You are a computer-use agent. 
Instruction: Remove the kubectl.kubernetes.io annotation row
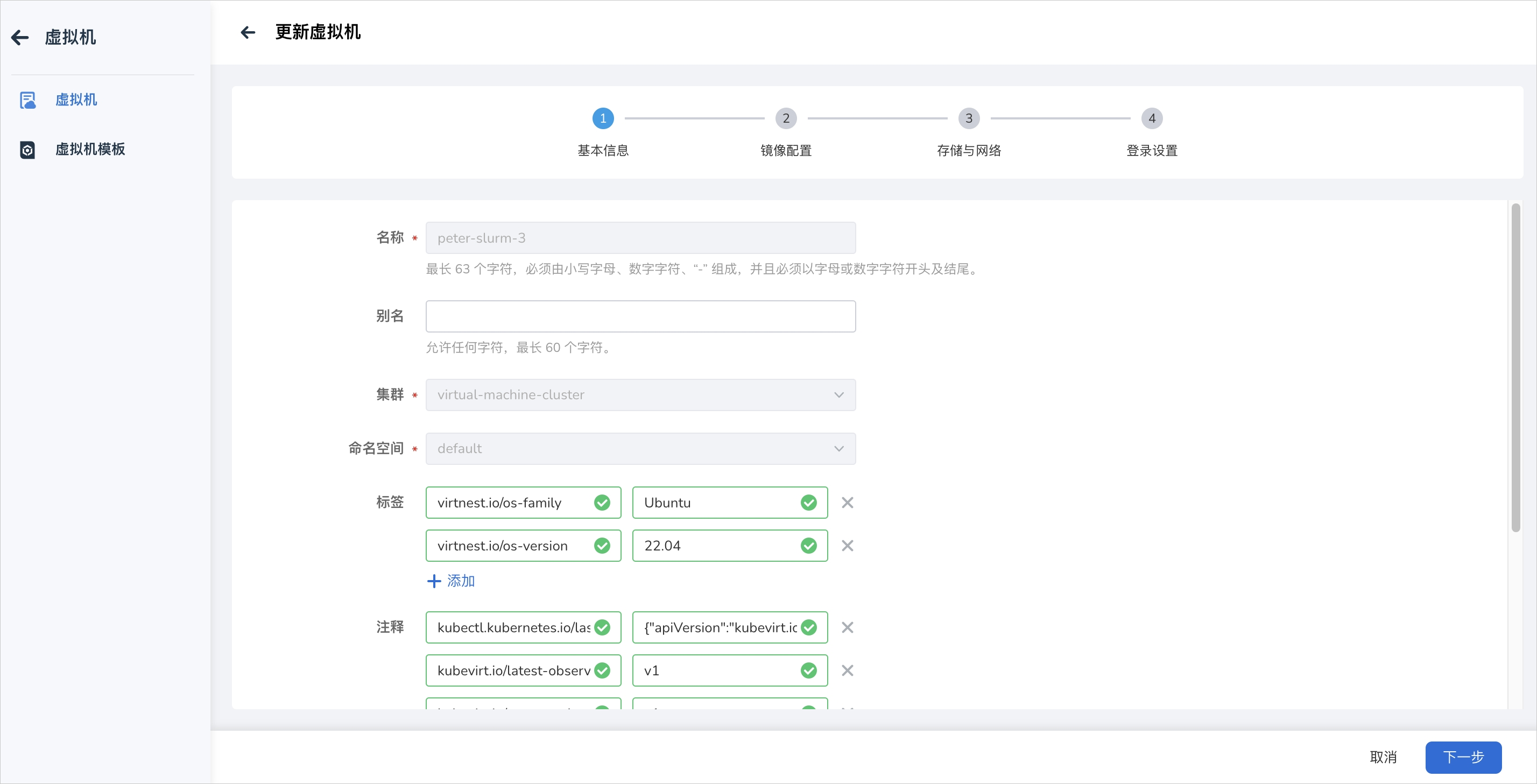[x=847, y=627]
